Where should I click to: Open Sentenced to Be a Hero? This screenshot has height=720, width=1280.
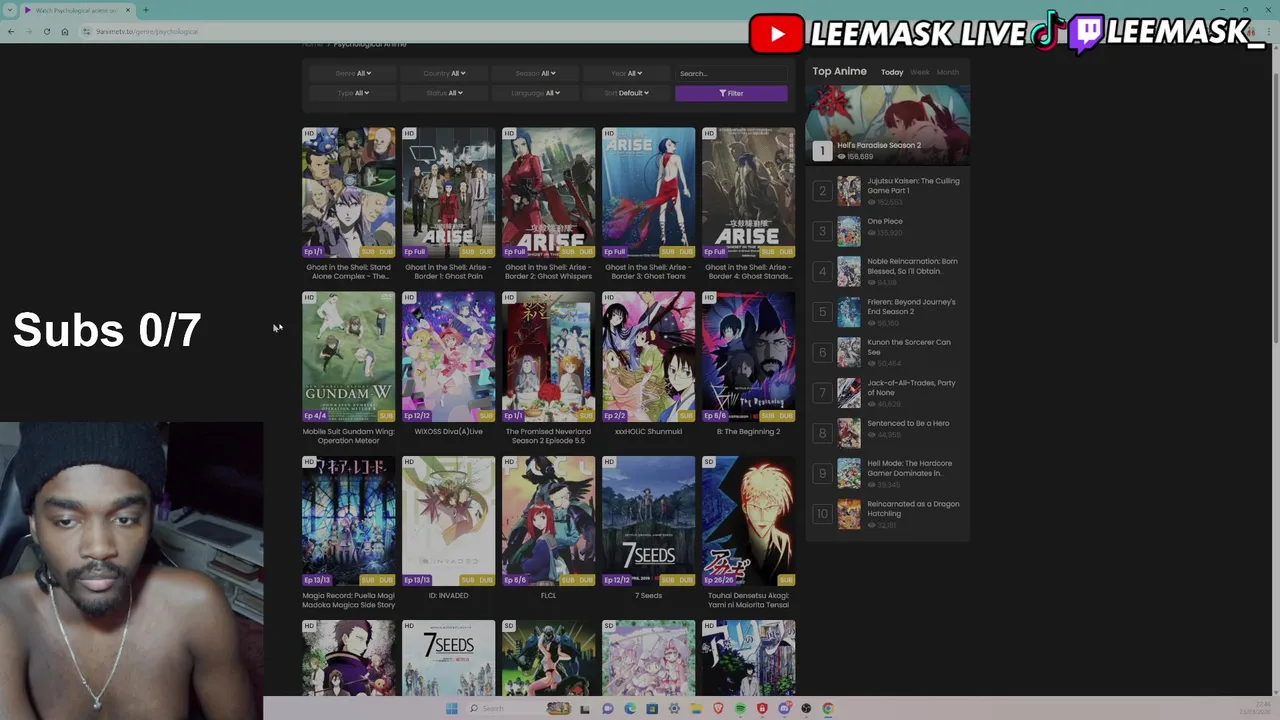[908, 423]
